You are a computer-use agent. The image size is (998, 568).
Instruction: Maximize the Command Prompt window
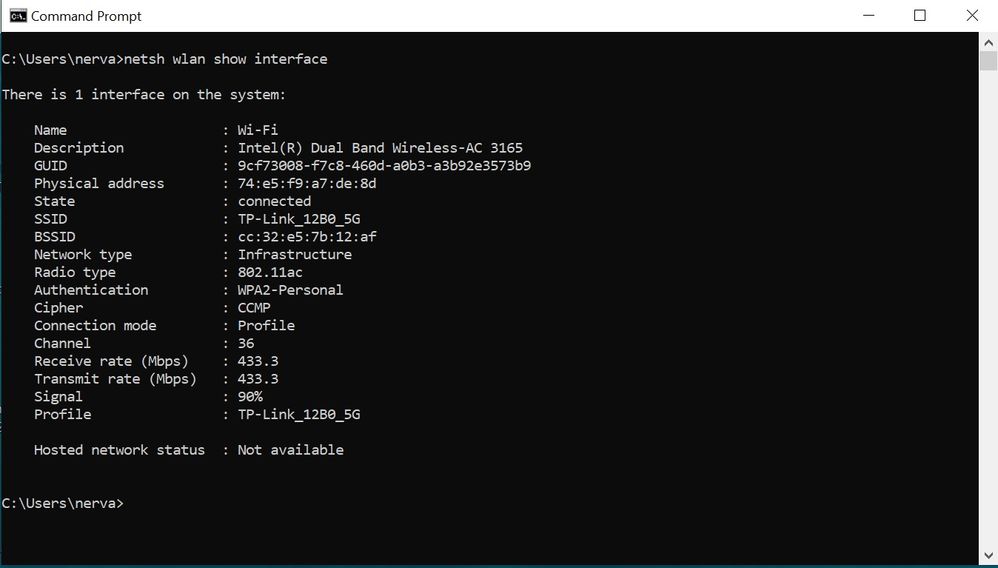coord(920,16)
